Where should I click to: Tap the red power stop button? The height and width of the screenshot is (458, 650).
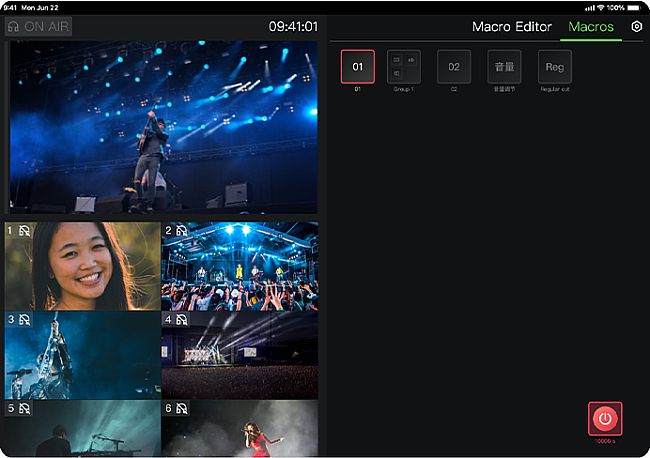[x=605, y=419]
